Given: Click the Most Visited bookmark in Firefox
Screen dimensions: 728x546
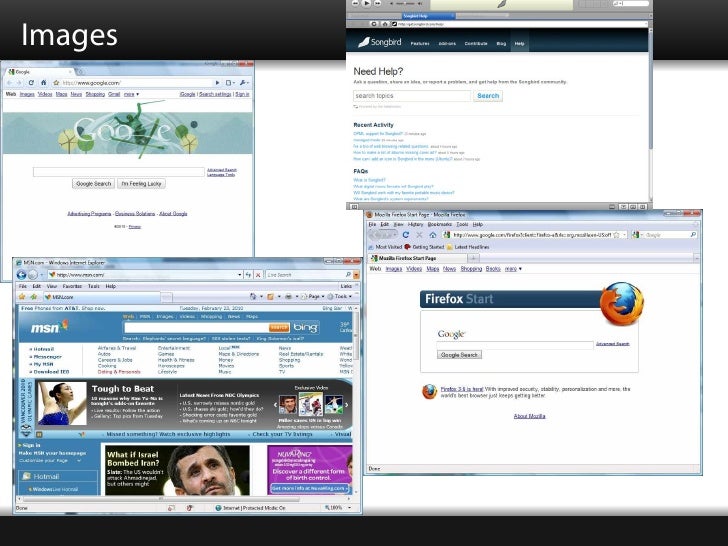Looking at the screenshot, I should tap(384, 247).
